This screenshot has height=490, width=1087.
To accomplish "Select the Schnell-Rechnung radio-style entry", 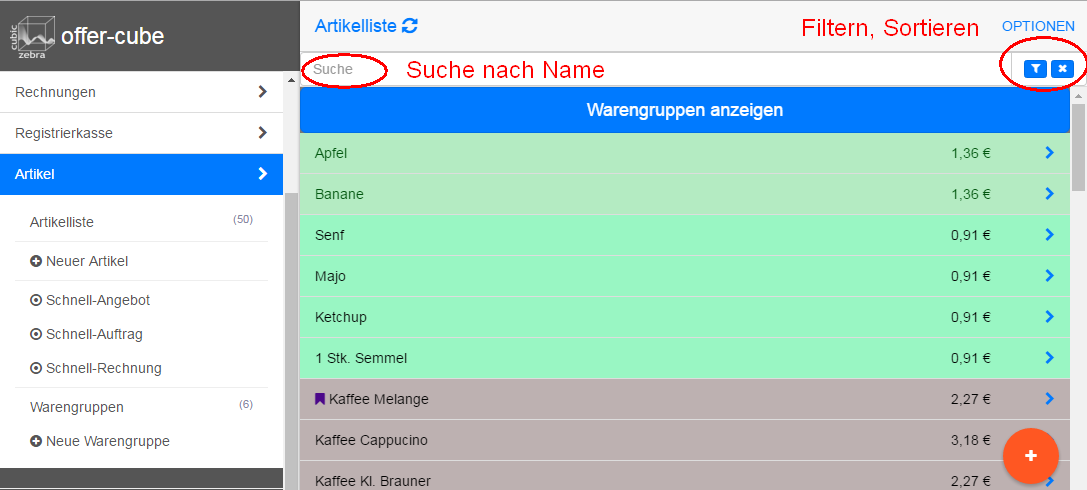I will pyautogui.click(x=36, y=368).
